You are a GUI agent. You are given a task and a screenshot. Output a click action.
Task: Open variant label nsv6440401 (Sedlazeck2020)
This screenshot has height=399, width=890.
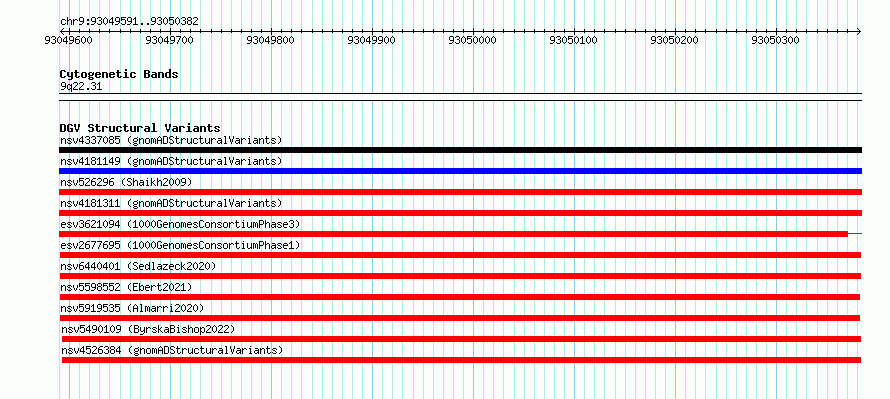click(138, 266)
